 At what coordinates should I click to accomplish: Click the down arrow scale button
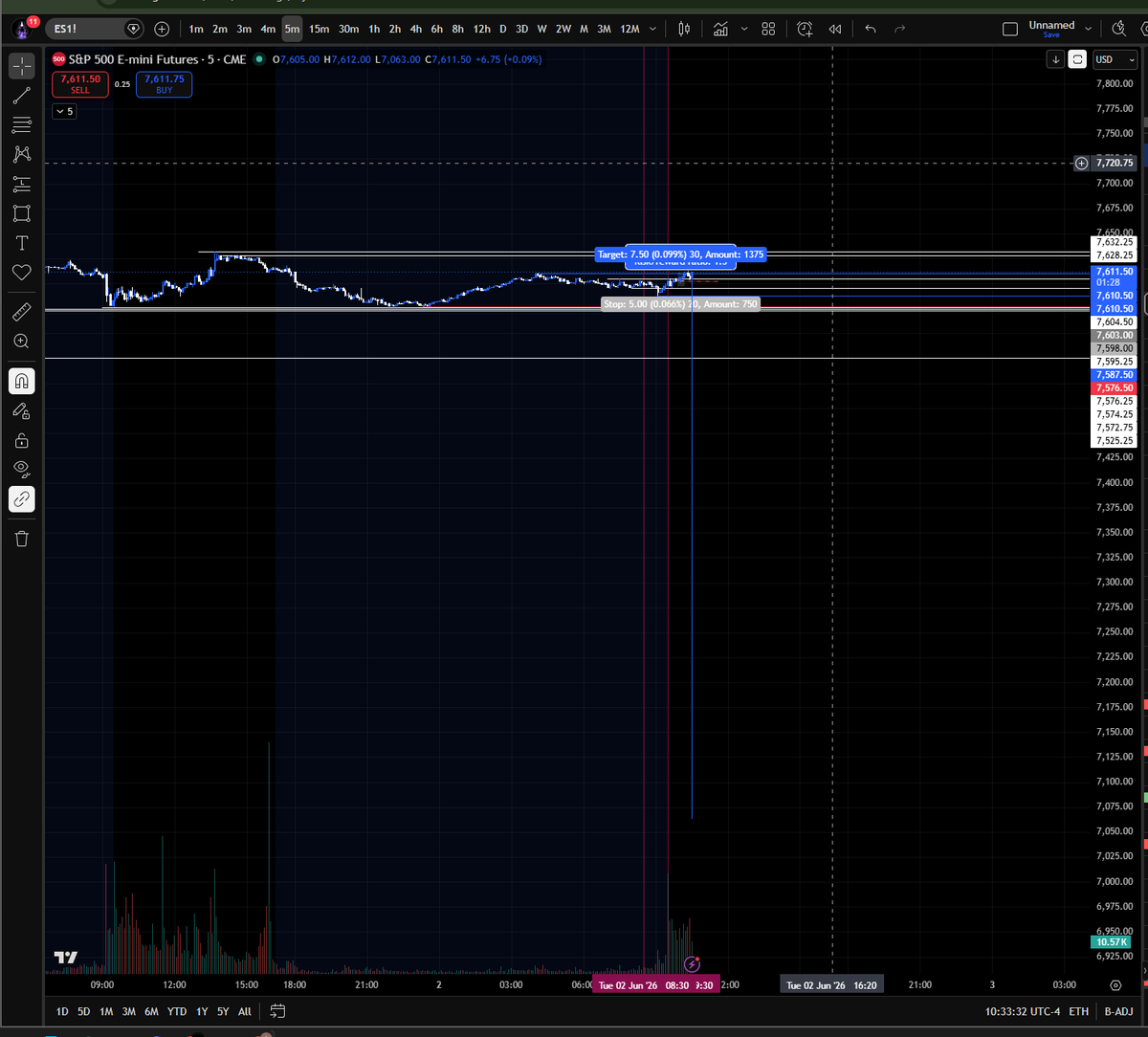click(1056, 59)
